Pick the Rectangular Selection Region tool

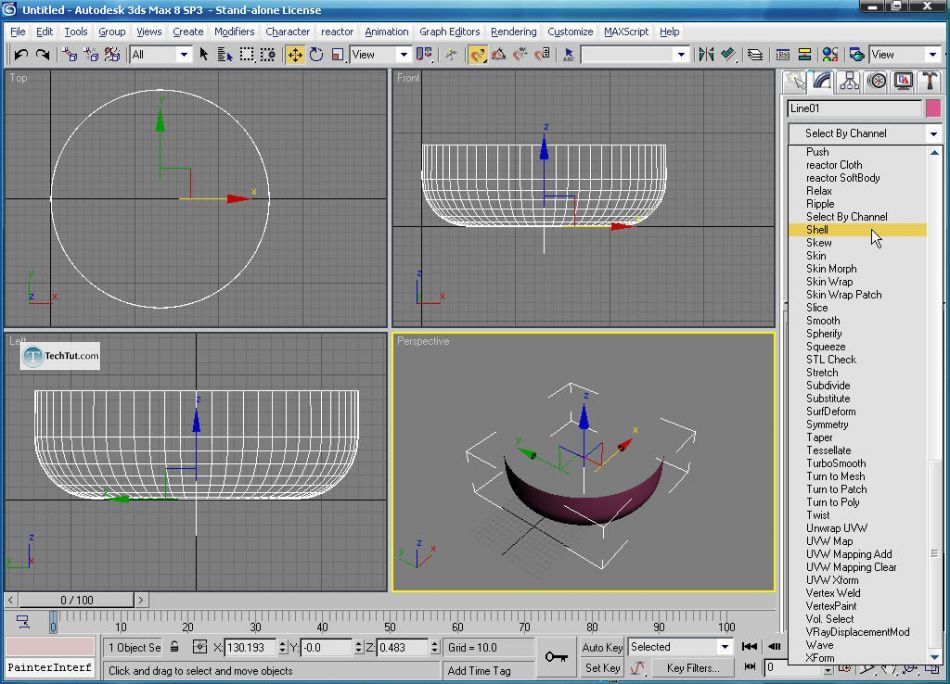[247, 55]
